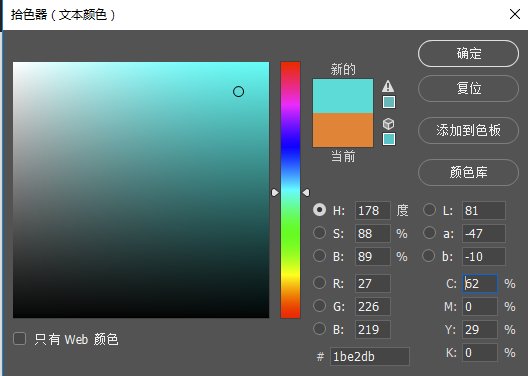
Task: Click the R field showing 27
Action: pyautogui.click(x=373, y=284)
